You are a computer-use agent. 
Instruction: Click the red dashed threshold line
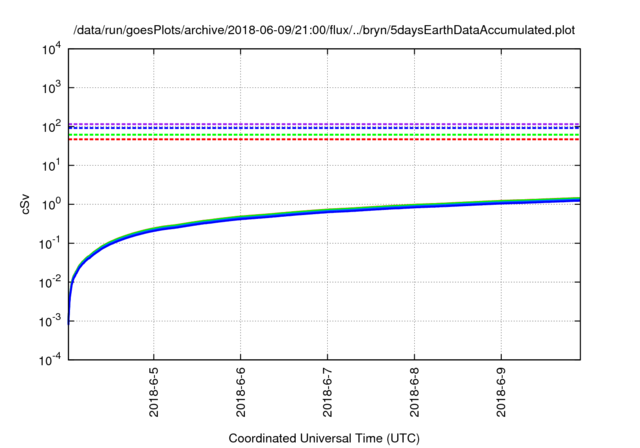click(324, 140)
